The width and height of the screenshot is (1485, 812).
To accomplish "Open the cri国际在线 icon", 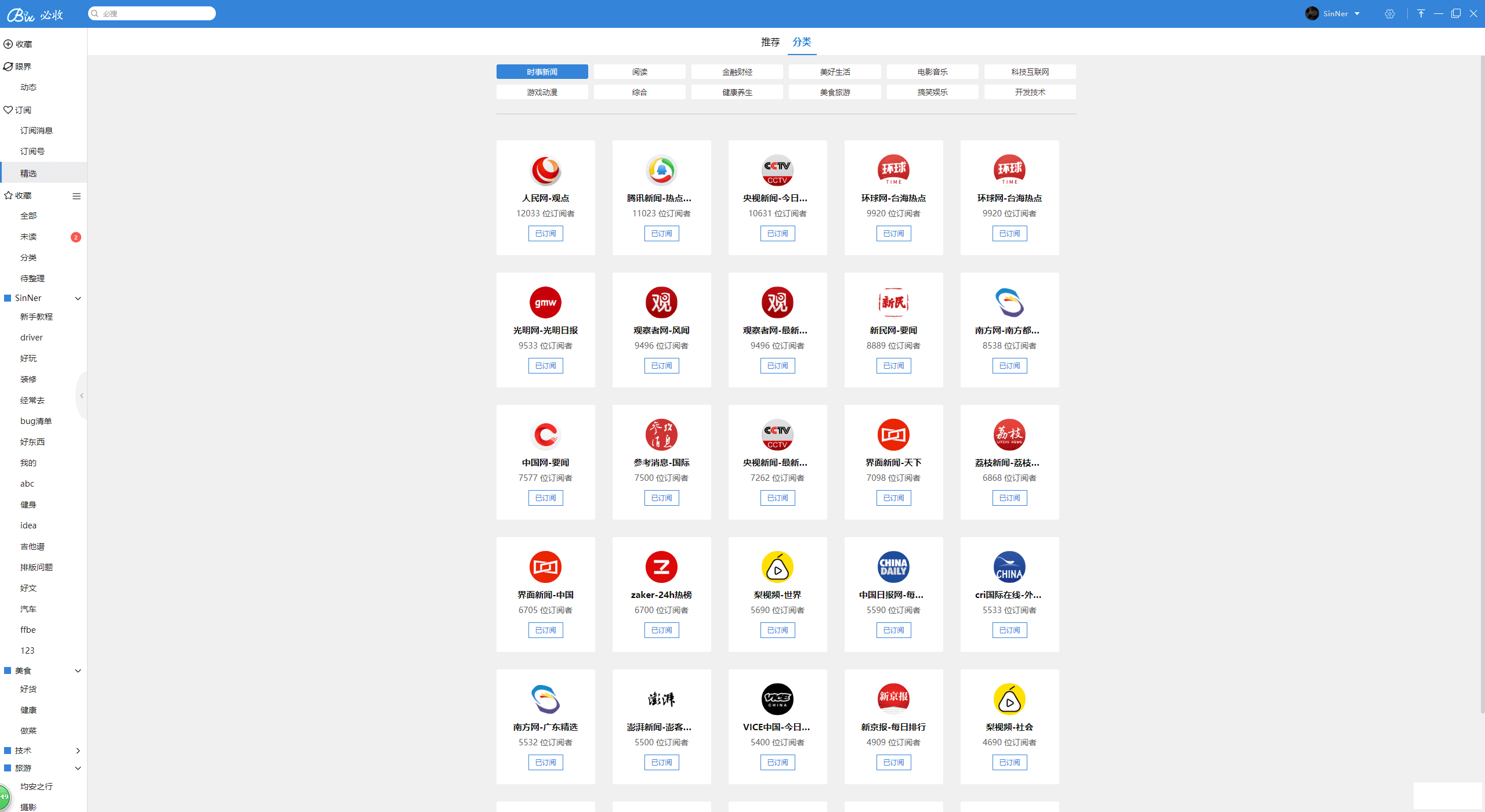I will pyautogui.click(x=1009, y=567).
